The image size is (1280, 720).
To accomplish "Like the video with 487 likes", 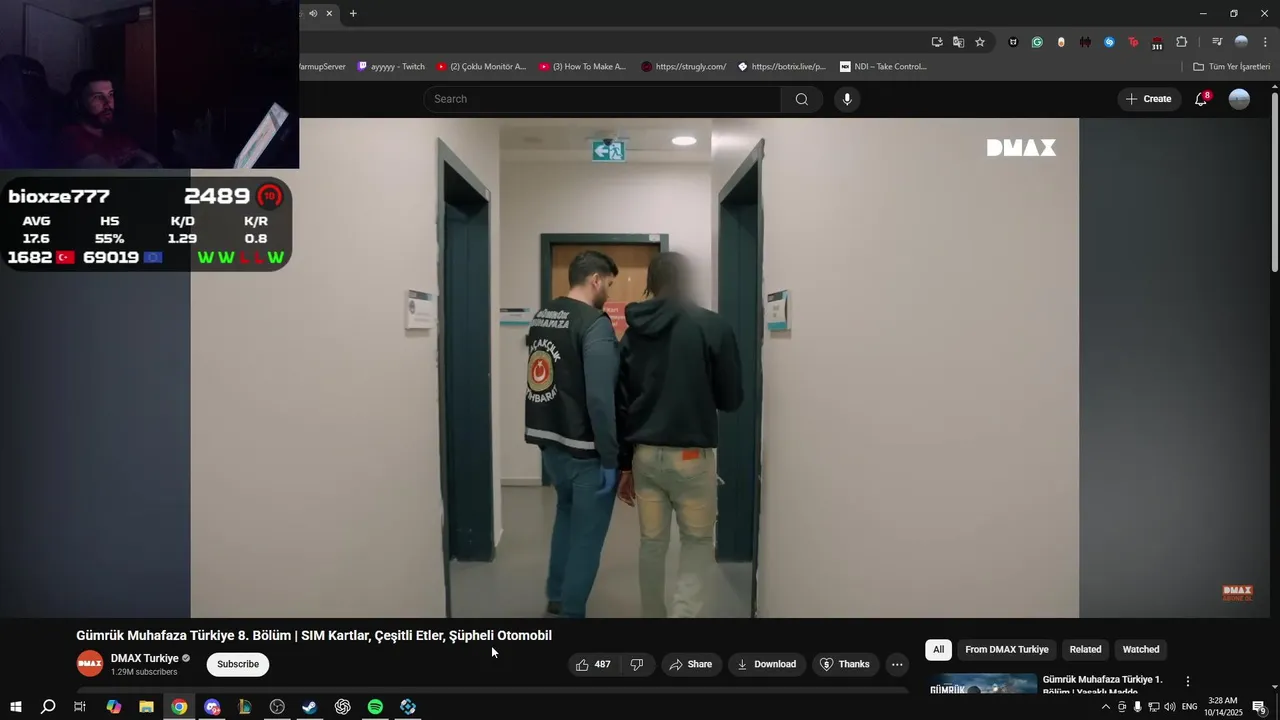I will (593, 664).
